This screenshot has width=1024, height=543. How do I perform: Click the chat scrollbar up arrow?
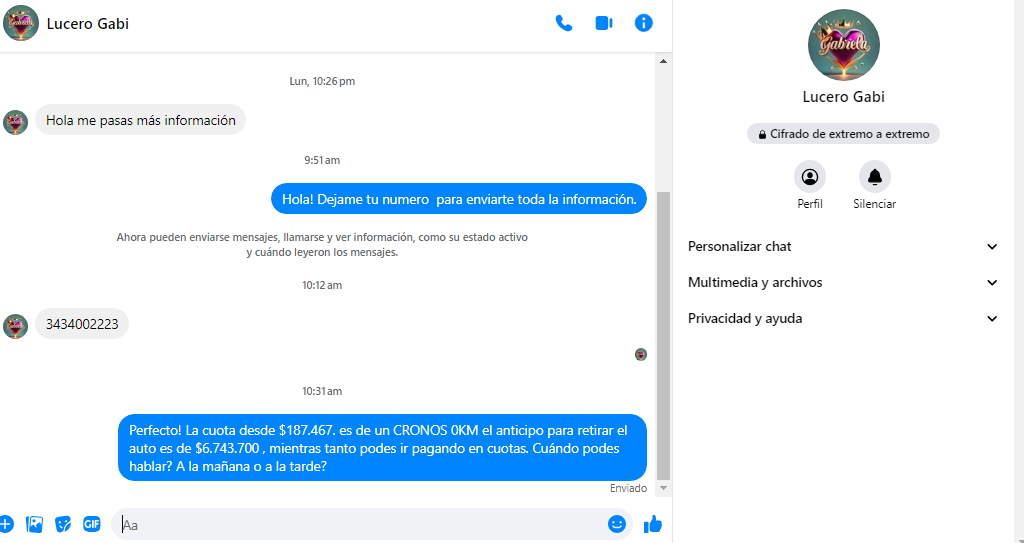[x=664, y=61]
